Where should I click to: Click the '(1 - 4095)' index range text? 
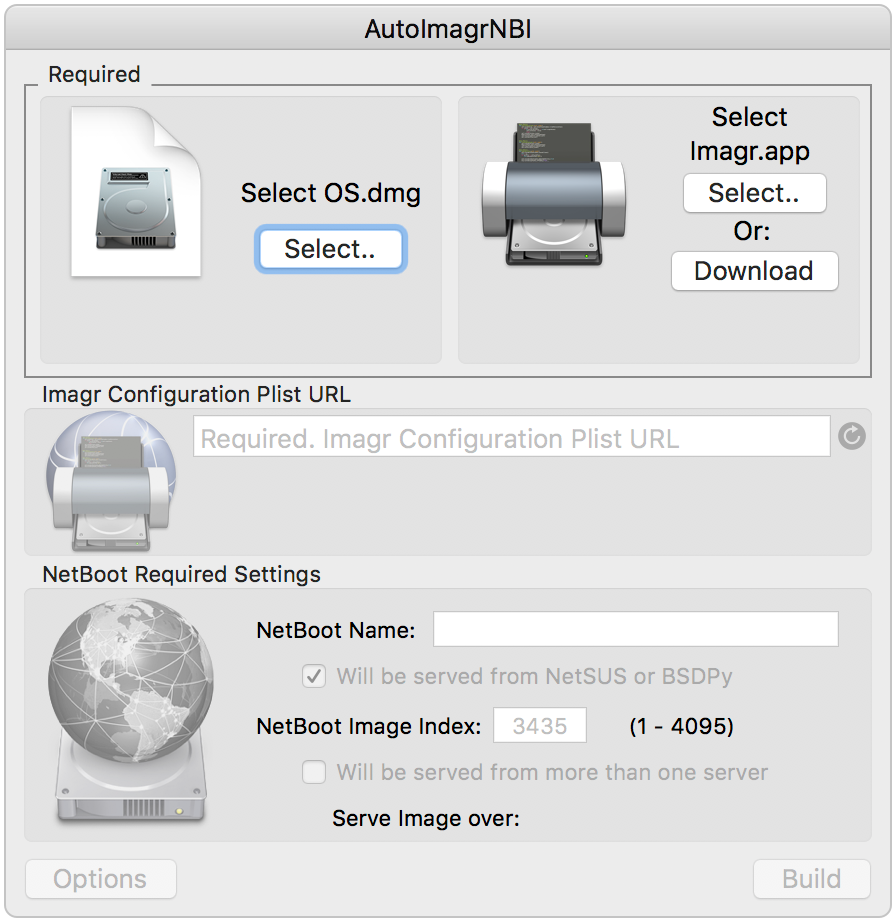tap(681, 726)
